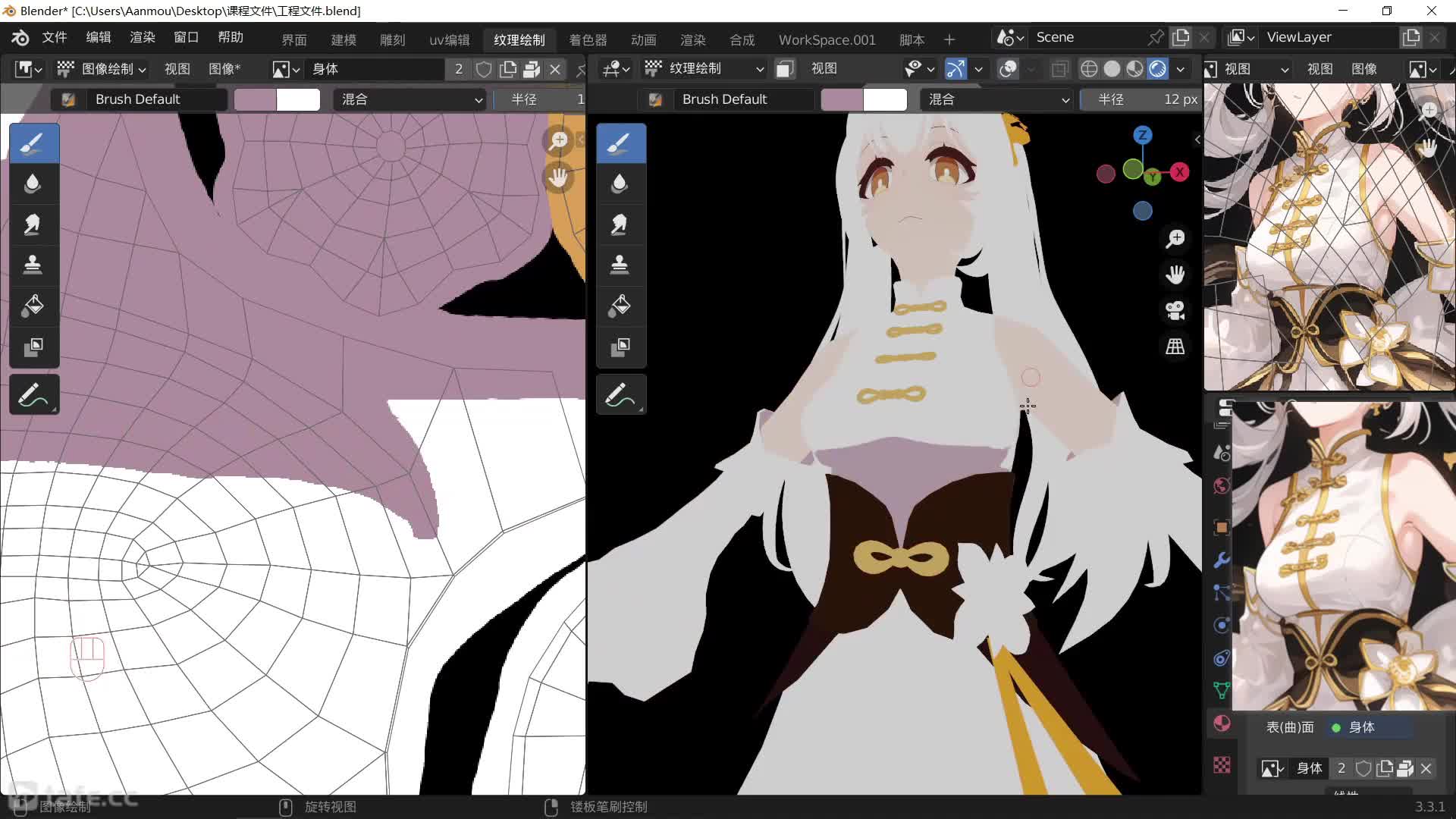Toggle fake user shield for image 身体
This screenshot has width=1456, height=819.
pyautogui.click(x=484, y=70)
